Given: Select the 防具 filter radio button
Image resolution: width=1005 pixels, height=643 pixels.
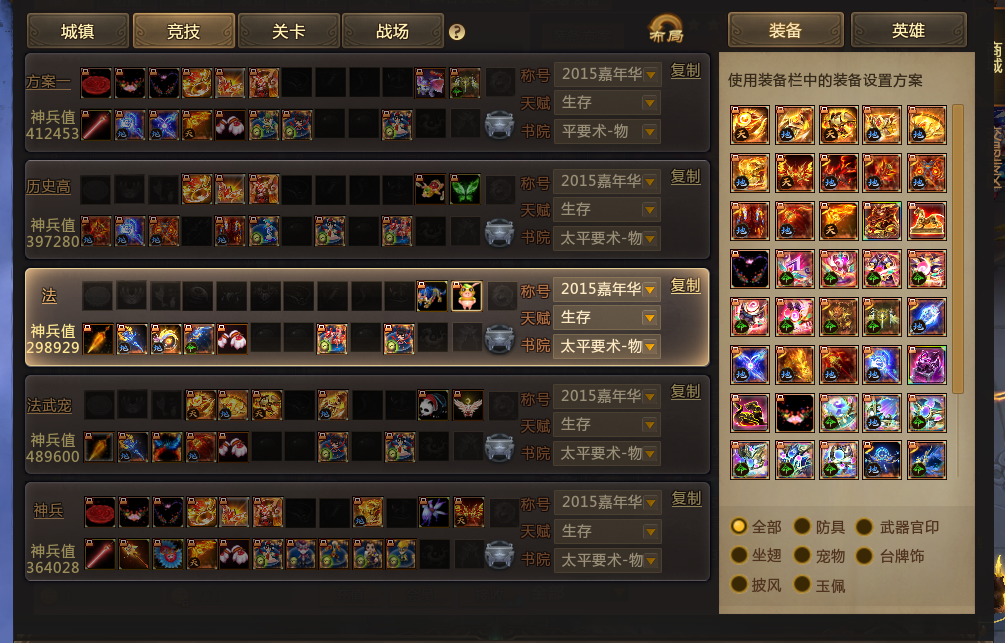Looking at the screenshot, I should click(802, 526).
